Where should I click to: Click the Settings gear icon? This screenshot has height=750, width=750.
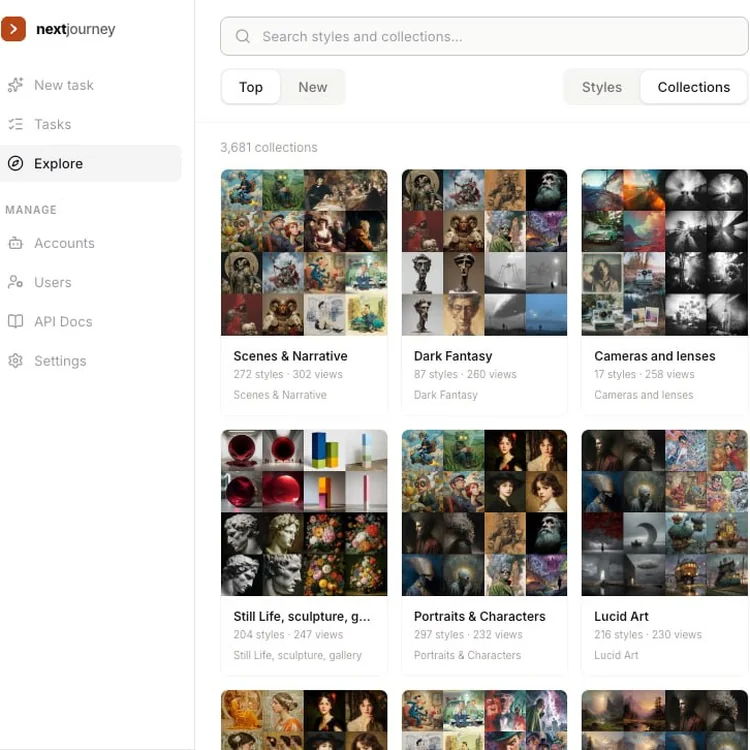click(15, 361)
